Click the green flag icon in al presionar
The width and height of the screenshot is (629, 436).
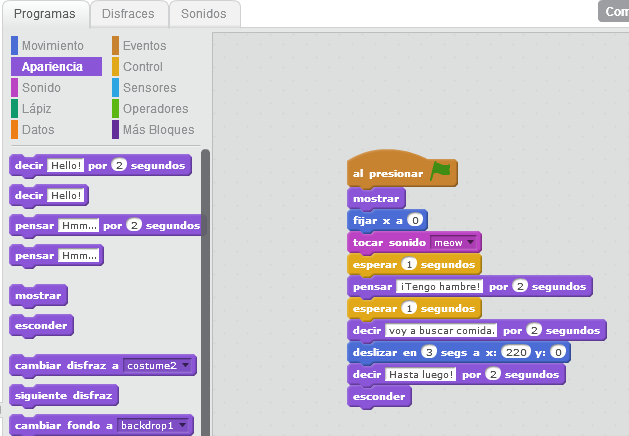tap(440, 171)
